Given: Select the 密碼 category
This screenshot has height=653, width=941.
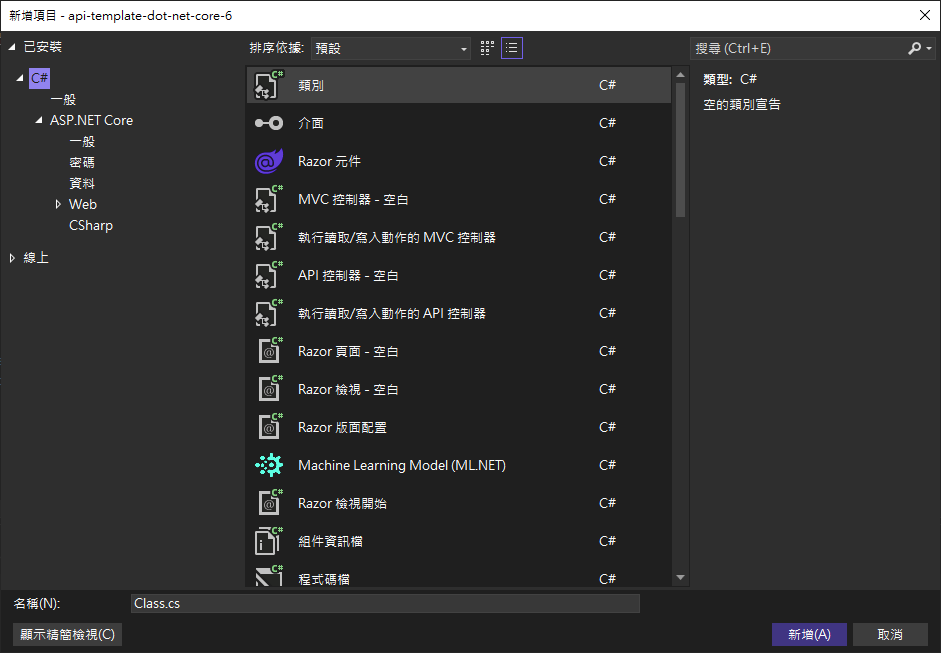Looking at the screenshot, I should point(82,162).
